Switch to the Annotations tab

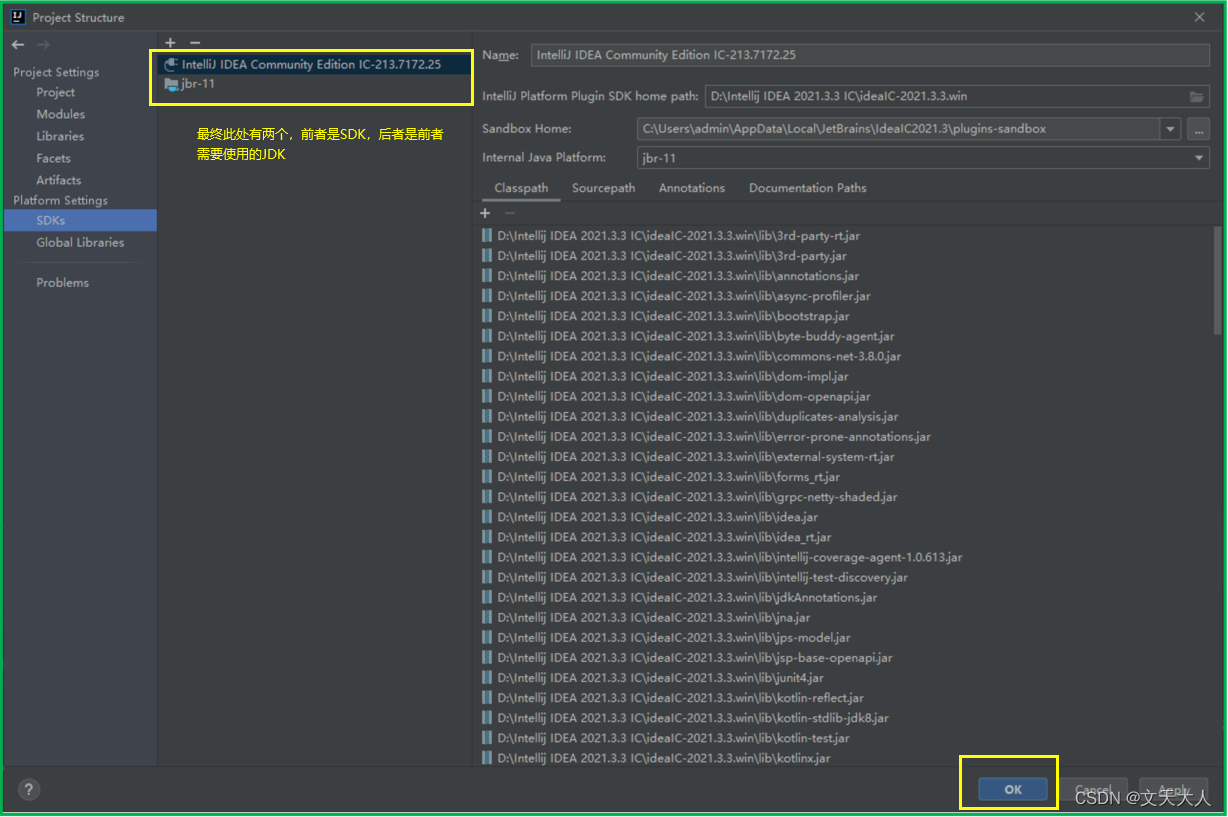691,188
